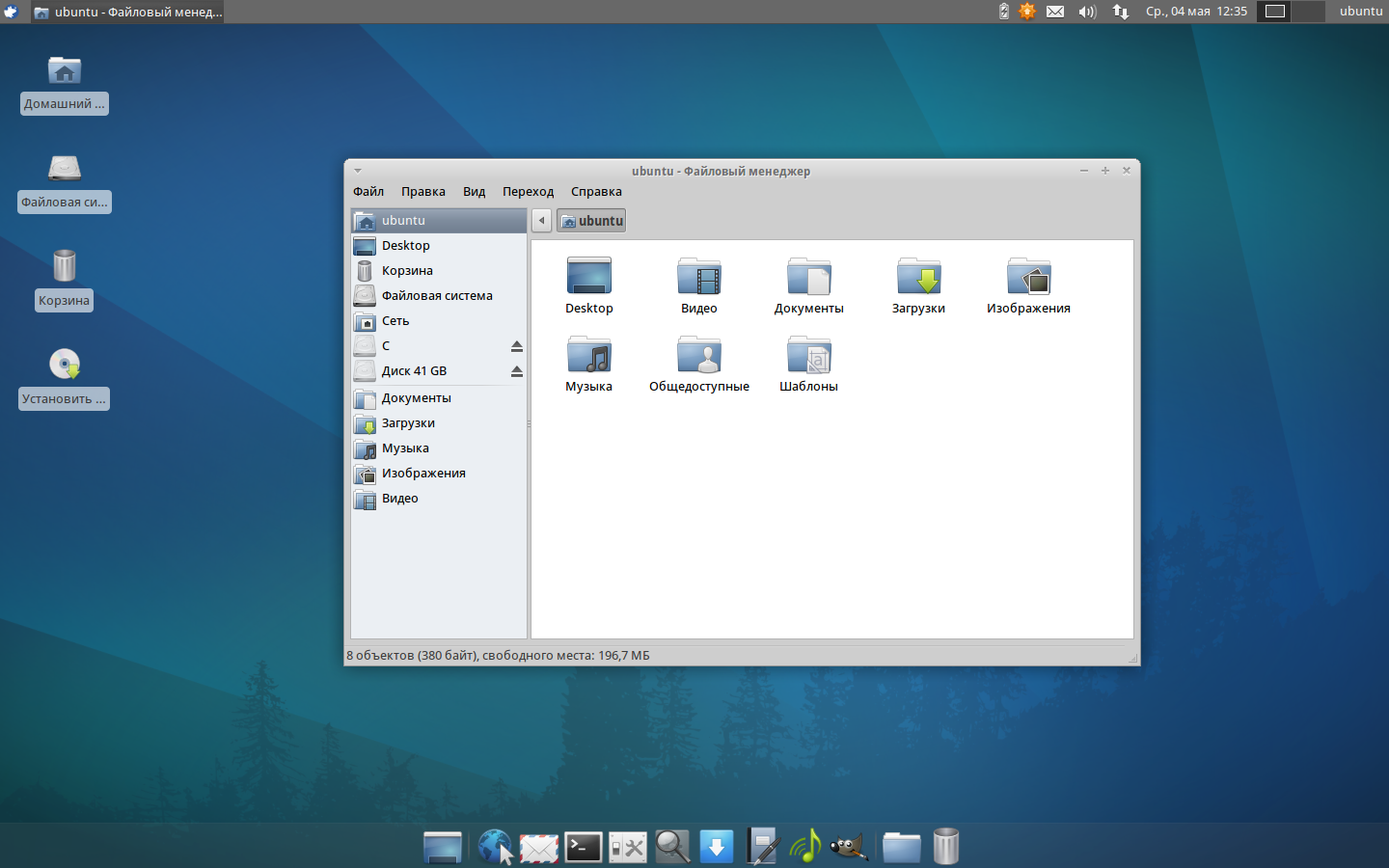Screen dimensions: 1389x868
Task: Click the ubuntu path bar button
Action: [591, 221]
